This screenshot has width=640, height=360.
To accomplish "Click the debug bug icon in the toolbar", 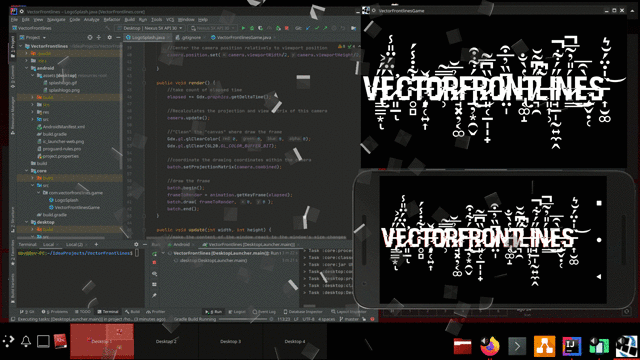I will 252,28.
